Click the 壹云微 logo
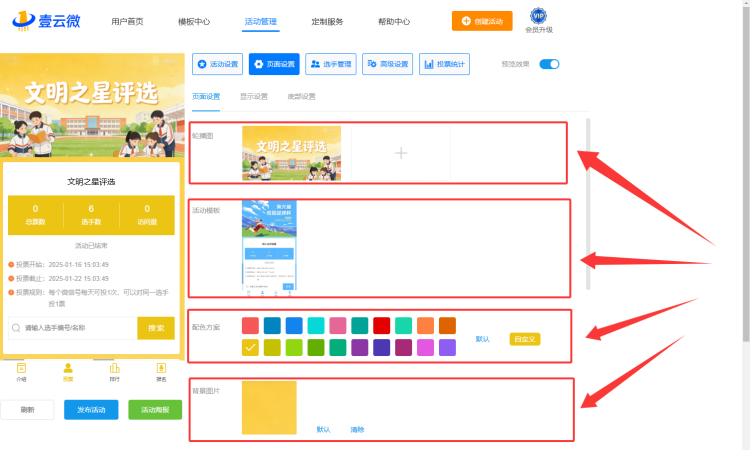This screenshot has width=750, height=450. 46,21
